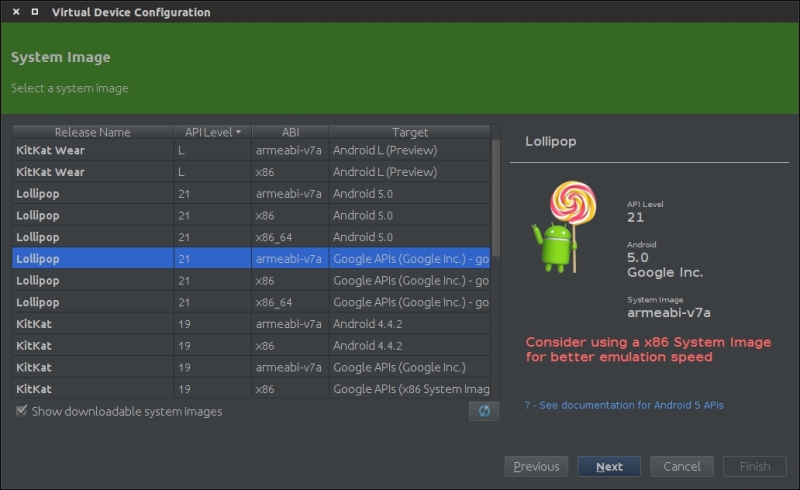Select KitKat x86 Android 4.4.2 row
The image size is (800, 490).
(251, 346)
